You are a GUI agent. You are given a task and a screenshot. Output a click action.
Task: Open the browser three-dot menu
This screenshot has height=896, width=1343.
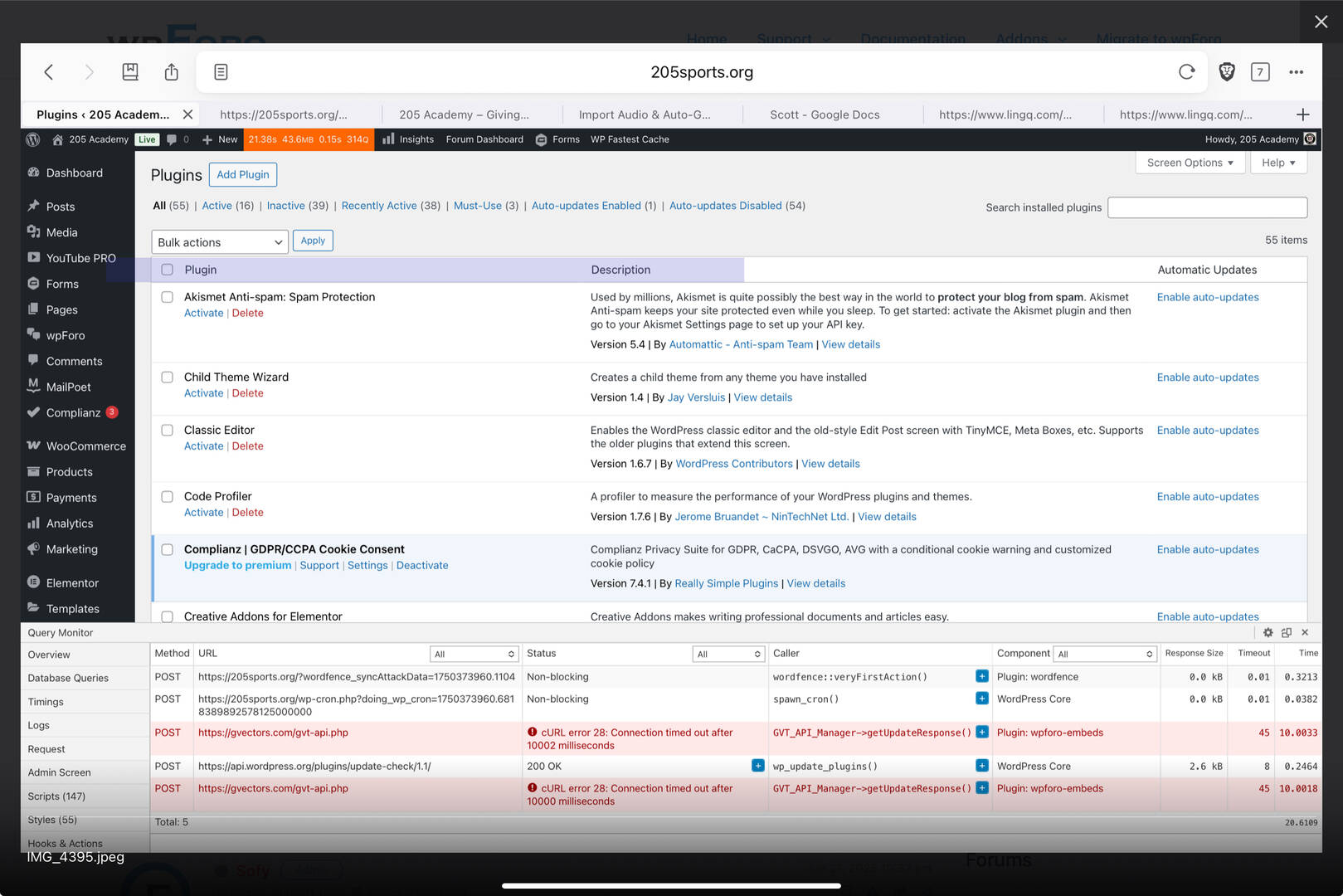(1297, 72)
